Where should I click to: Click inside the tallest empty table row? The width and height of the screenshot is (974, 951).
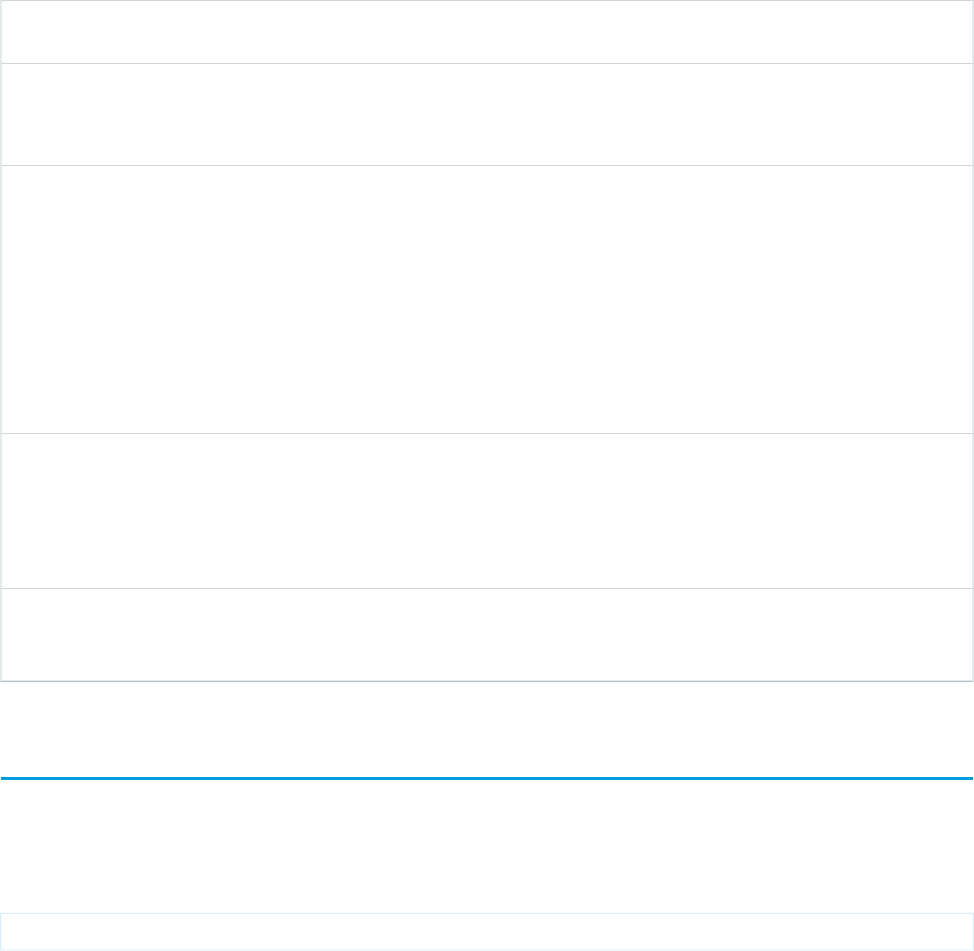(x=486, y=298)
